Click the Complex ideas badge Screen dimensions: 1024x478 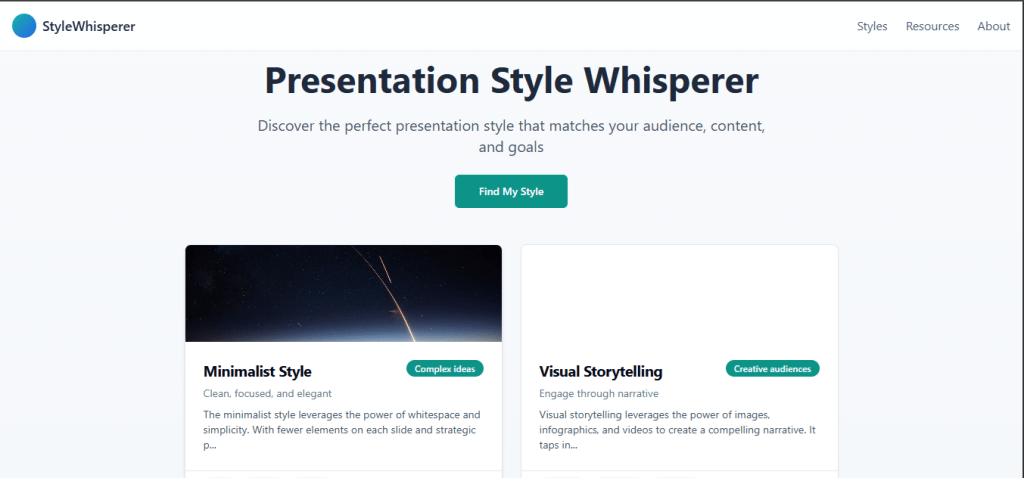(444, 369)
